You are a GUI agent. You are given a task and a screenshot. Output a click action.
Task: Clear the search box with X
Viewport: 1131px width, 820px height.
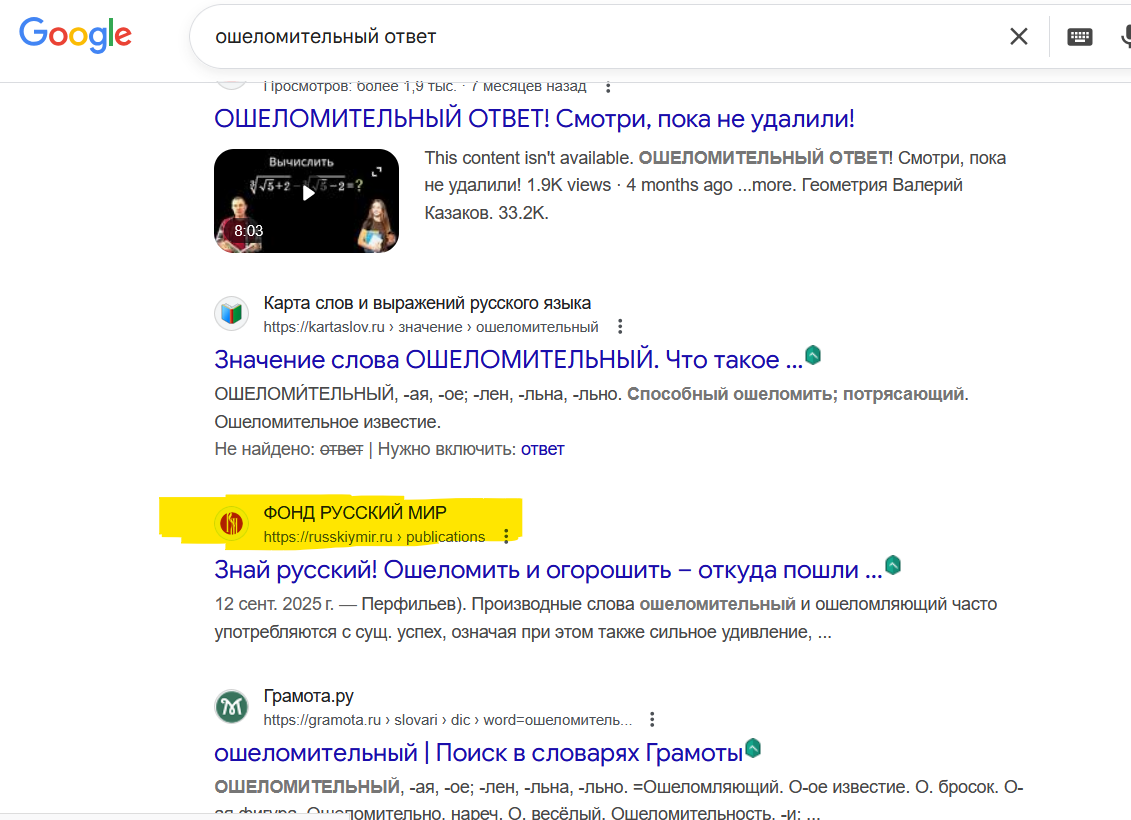(x=1018, y=36)
